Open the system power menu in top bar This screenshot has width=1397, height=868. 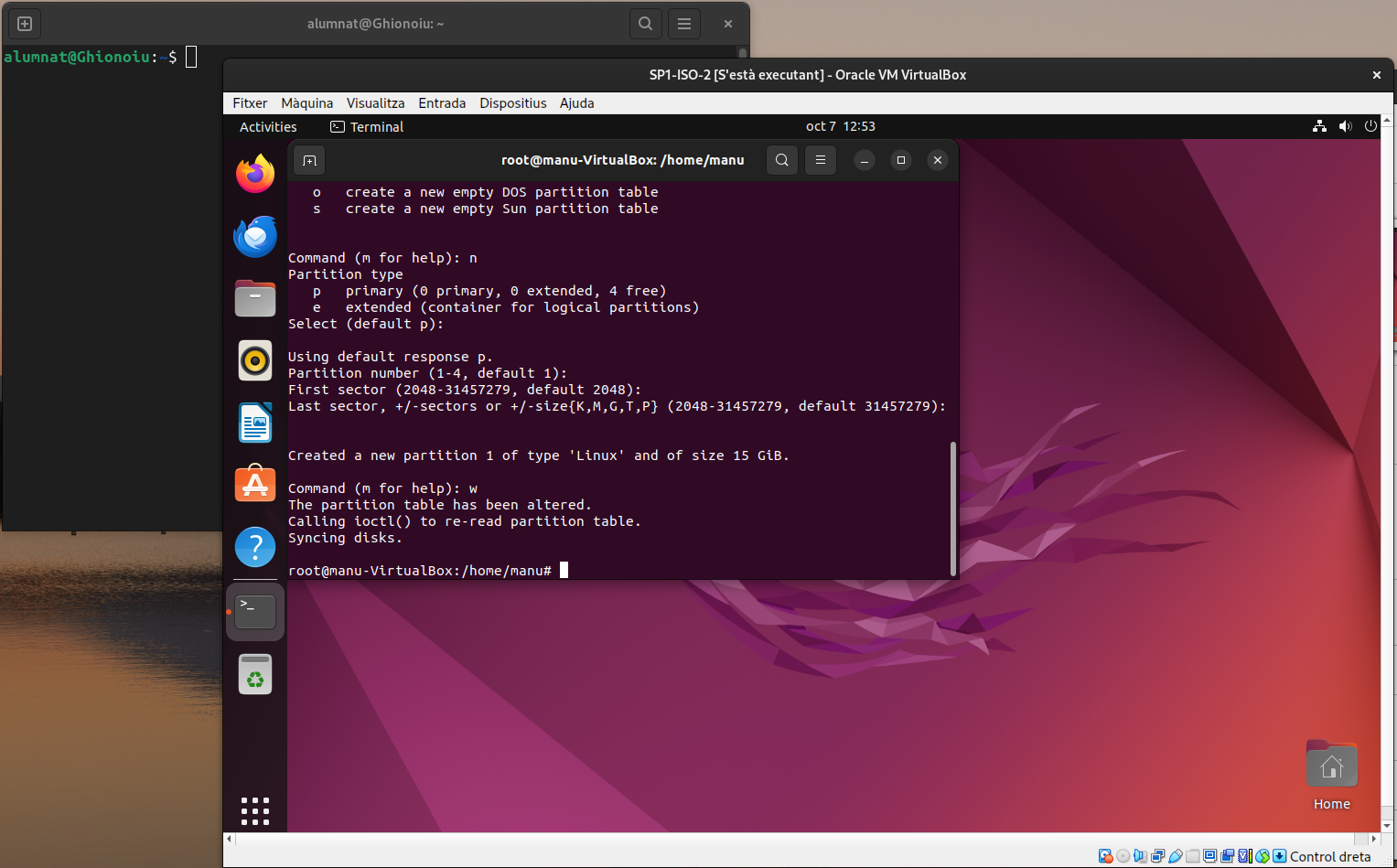click(1370, 126)
